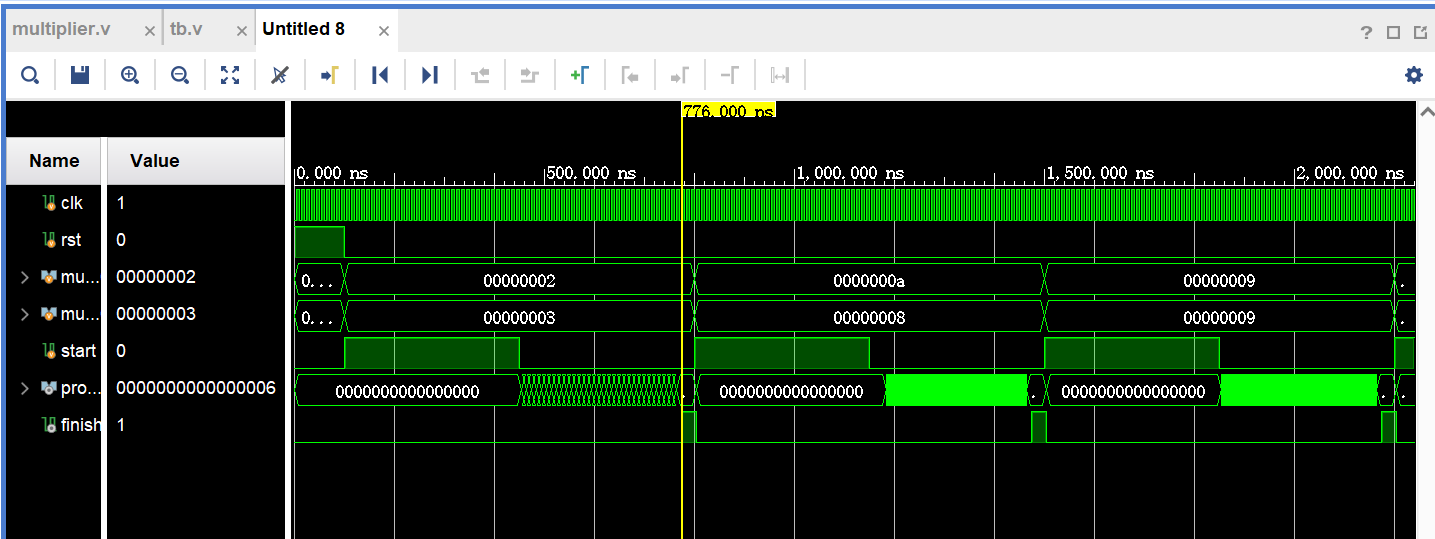Viewport: 1435px width, 539px height.
Task: Jump to time 0 of the simulation
Action: (380, 75)
